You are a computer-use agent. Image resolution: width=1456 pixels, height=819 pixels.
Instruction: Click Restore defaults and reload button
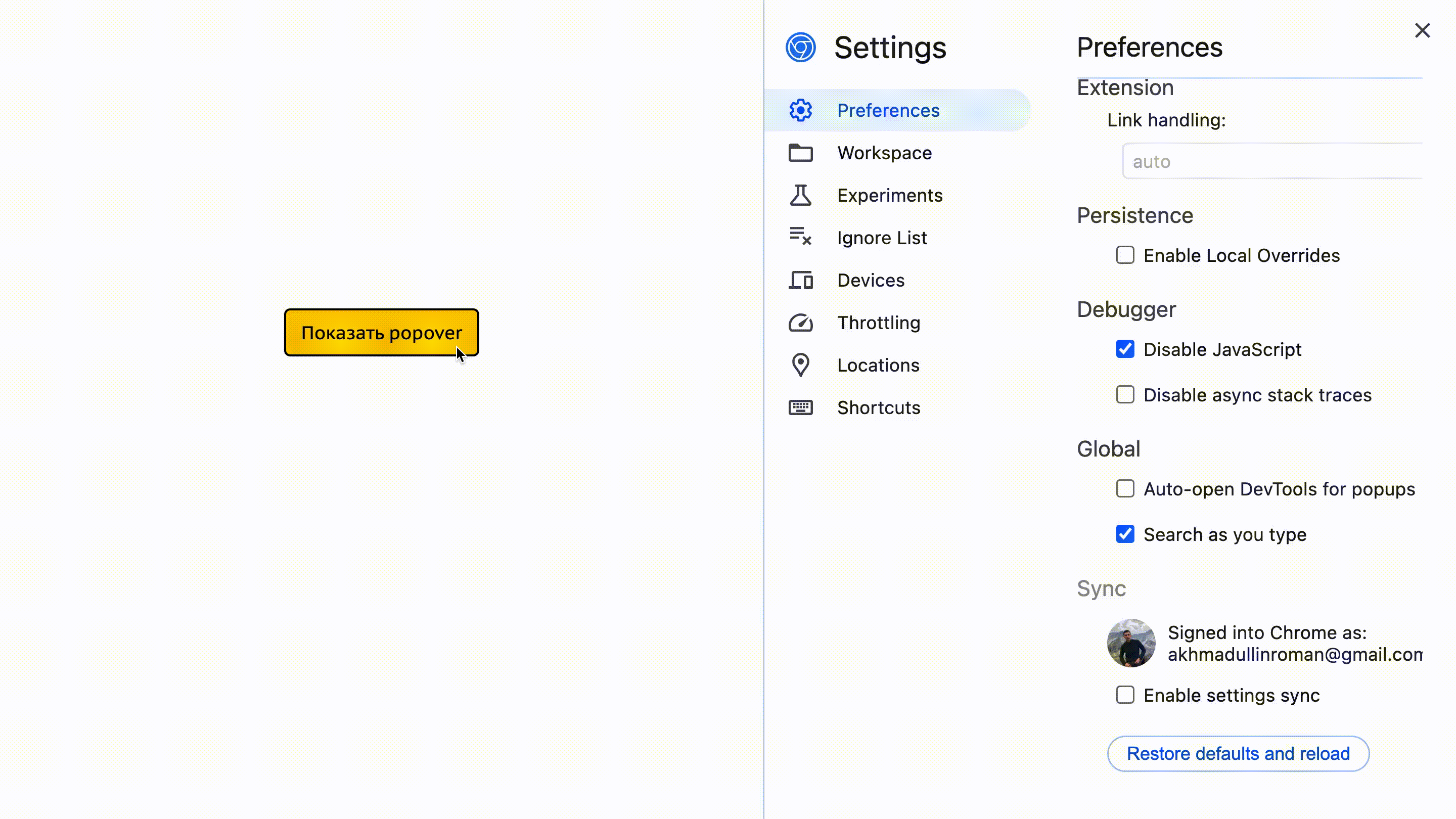(1238, 753)
